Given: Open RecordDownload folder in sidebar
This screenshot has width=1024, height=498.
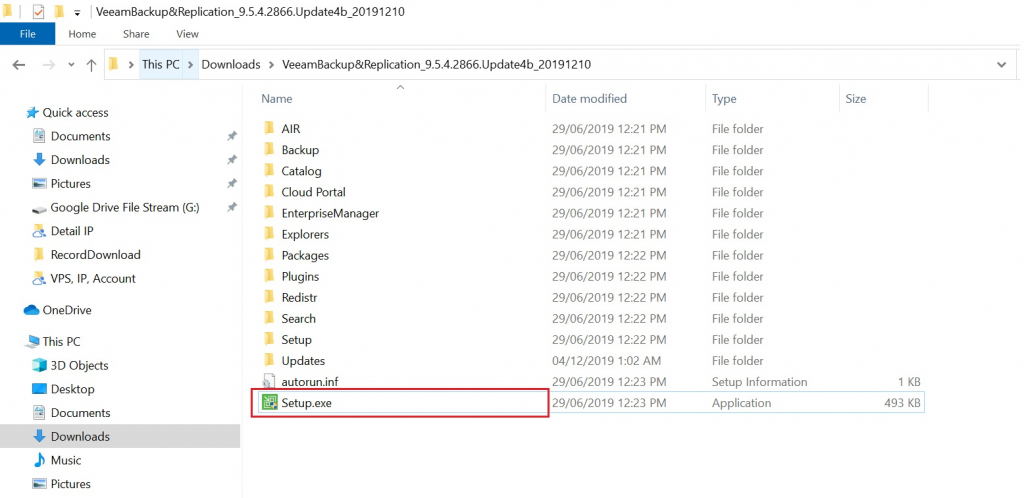Looking at the screenshot, I should 95,255.
